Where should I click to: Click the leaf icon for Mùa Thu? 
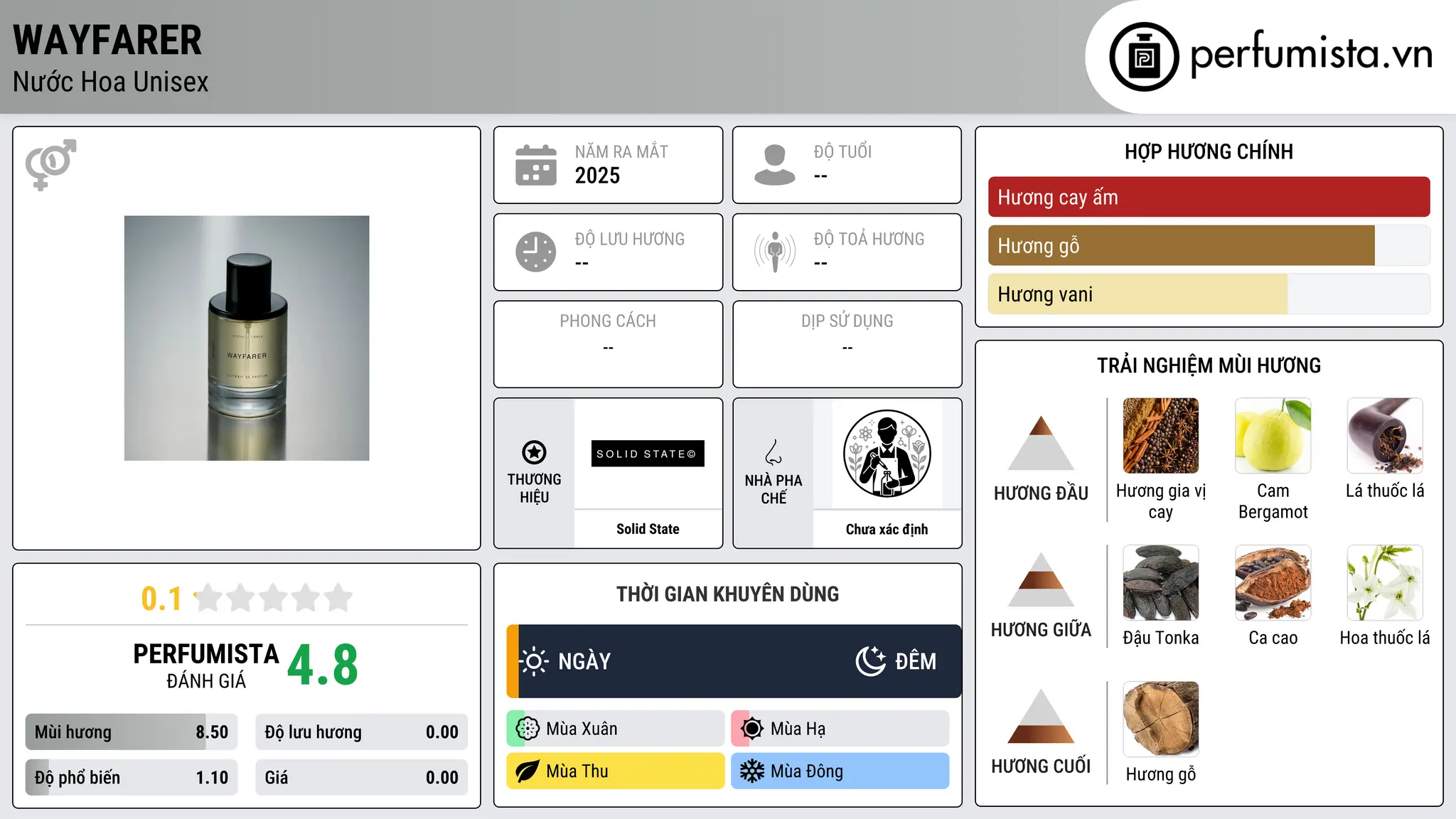point(528,771)
